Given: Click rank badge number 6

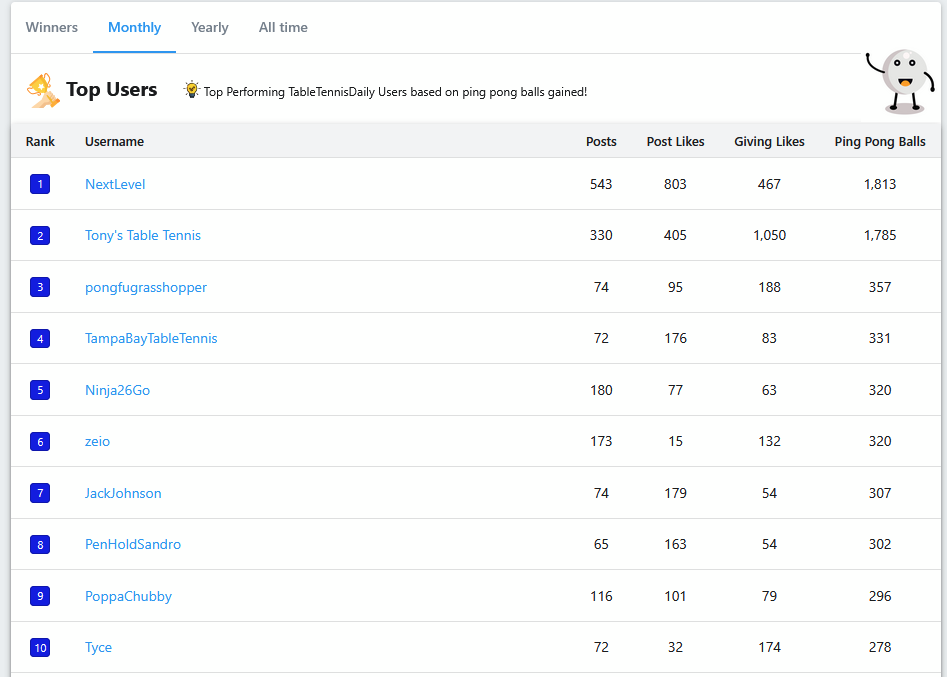Looking at the screenshot, I should pyautogui.click(x=40, y=441).
